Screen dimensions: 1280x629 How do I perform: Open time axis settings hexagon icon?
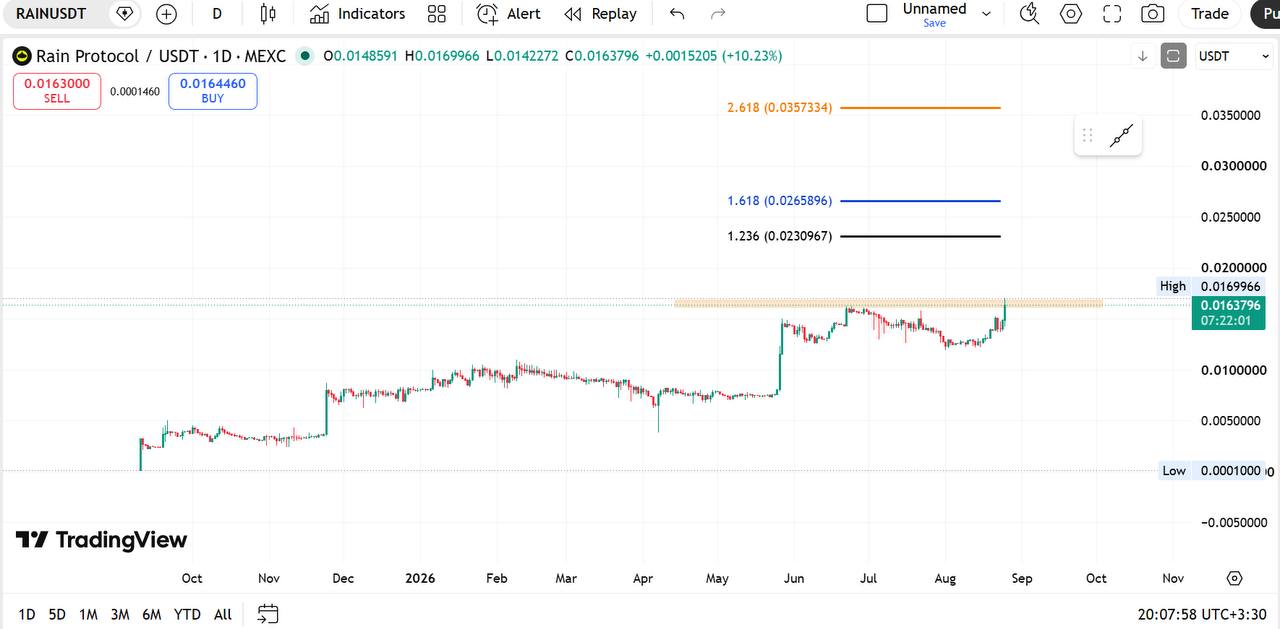tap(1234, 578)
